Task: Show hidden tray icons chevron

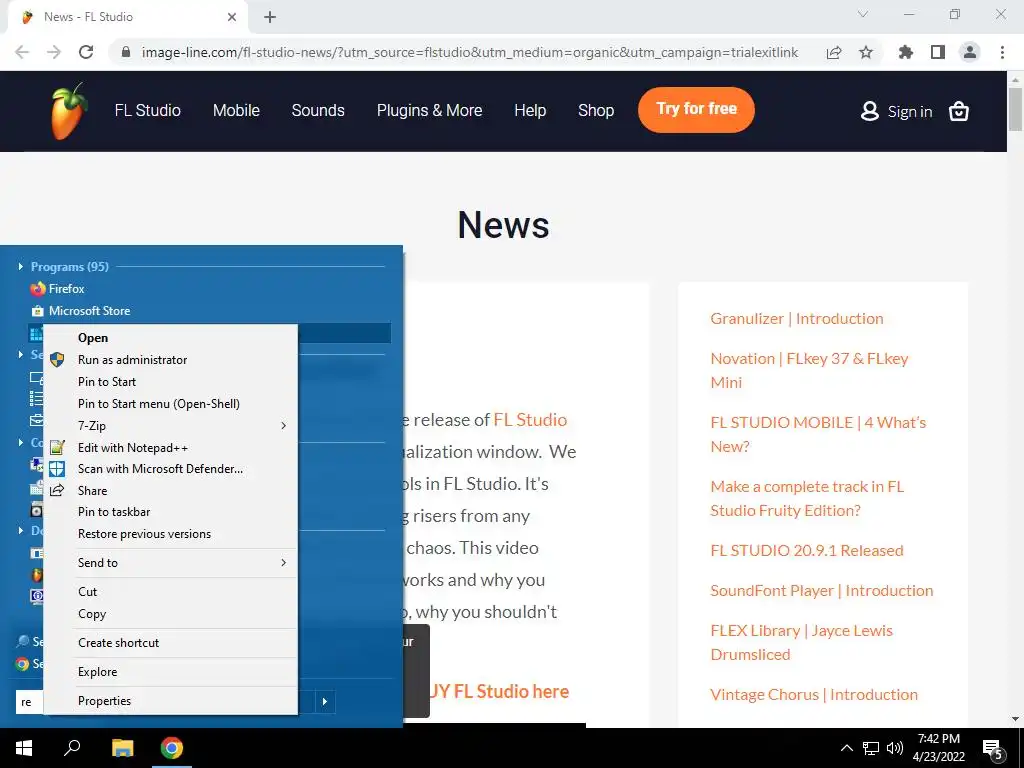Action: pos(846,748)
